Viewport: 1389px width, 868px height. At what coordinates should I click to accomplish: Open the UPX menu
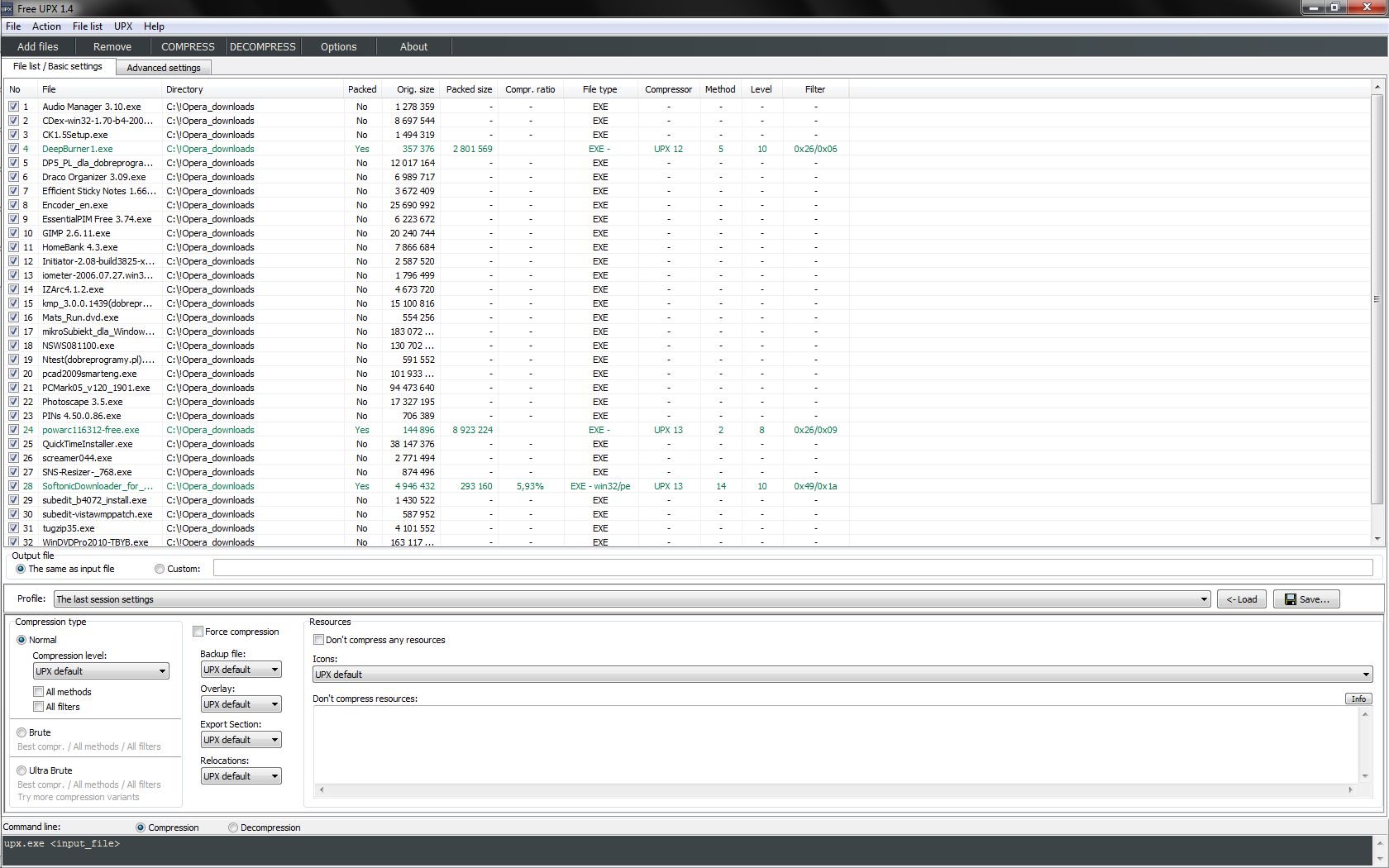(x=123, y=26)
